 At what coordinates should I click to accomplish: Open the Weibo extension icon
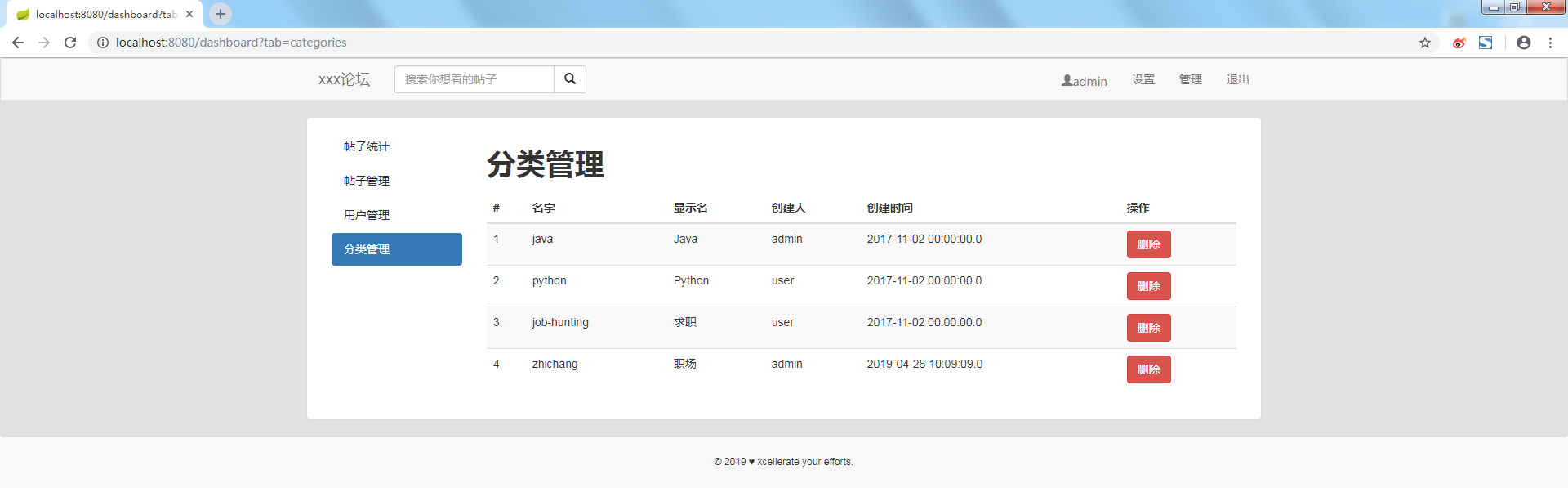1459,43
